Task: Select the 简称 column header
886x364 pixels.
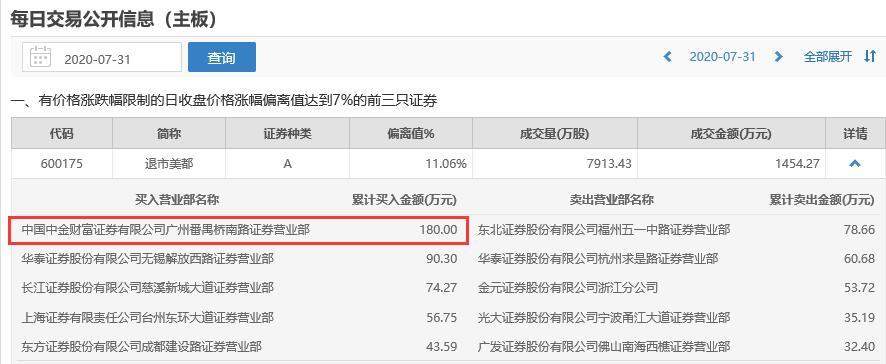Action: click(x=169, y=133)
